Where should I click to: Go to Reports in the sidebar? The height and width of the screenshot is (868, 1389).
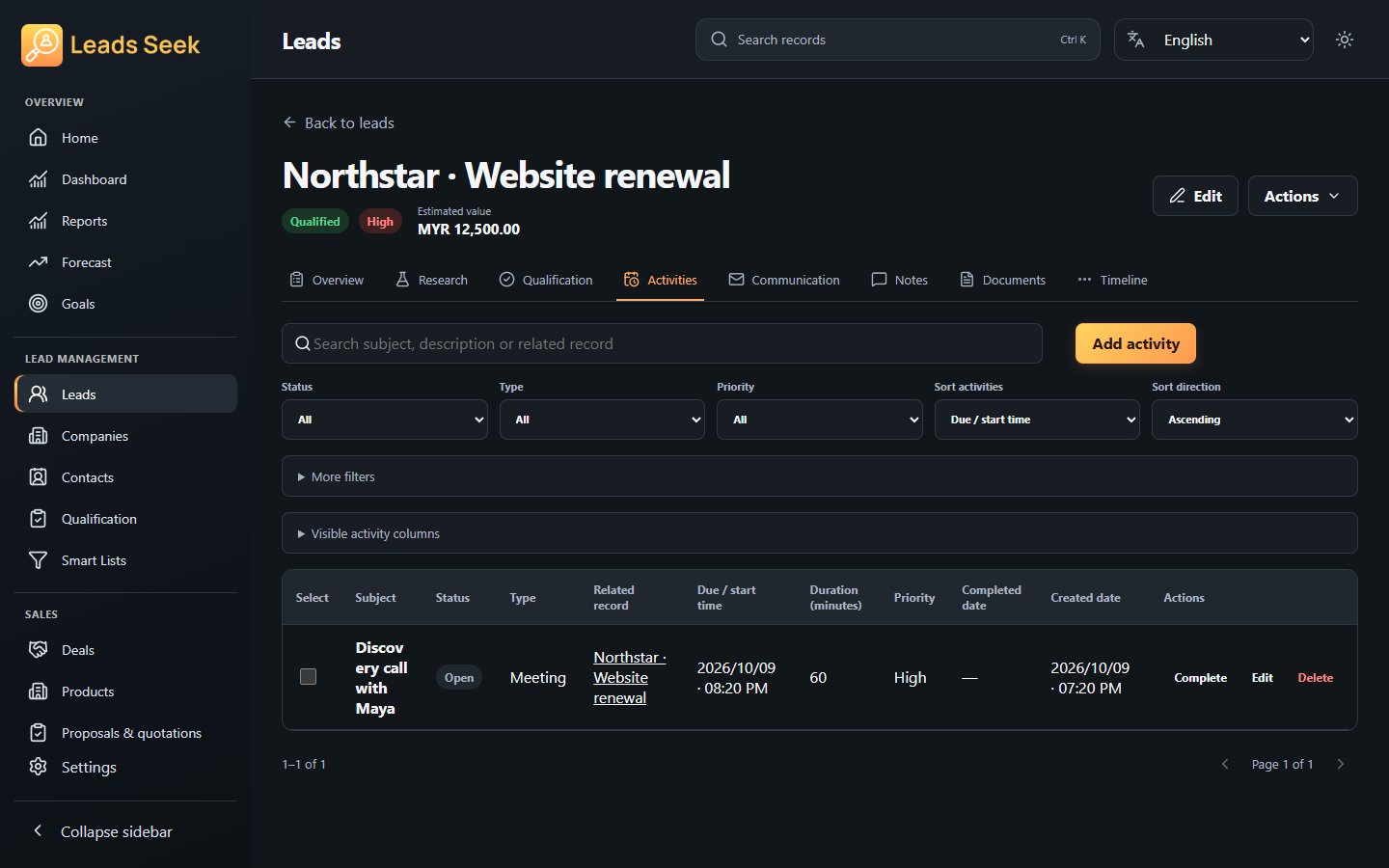click(125, 221)
